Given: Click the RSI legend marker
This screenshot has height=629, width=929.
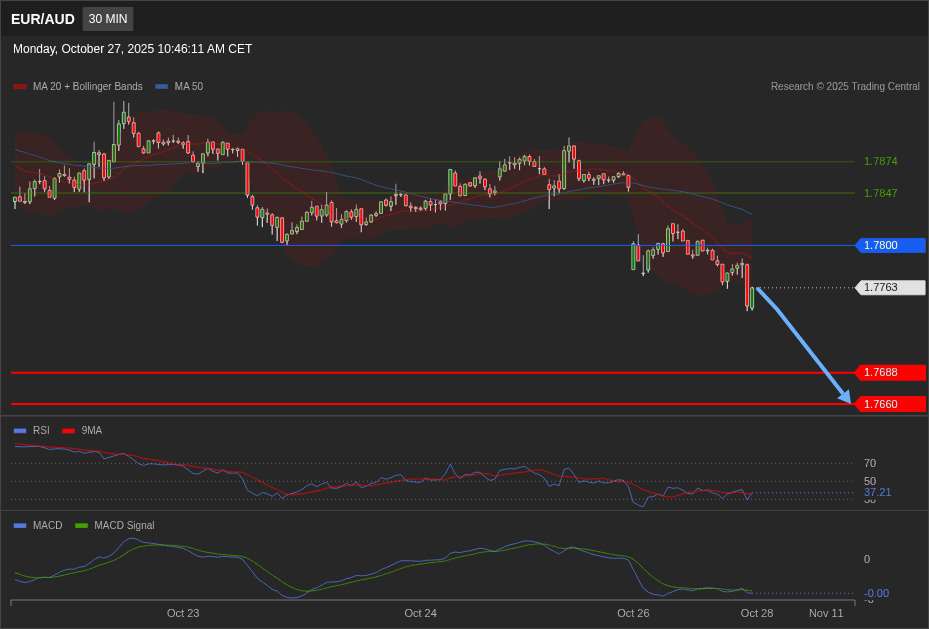Looking at the screenshot, I should tap(20, 431).
